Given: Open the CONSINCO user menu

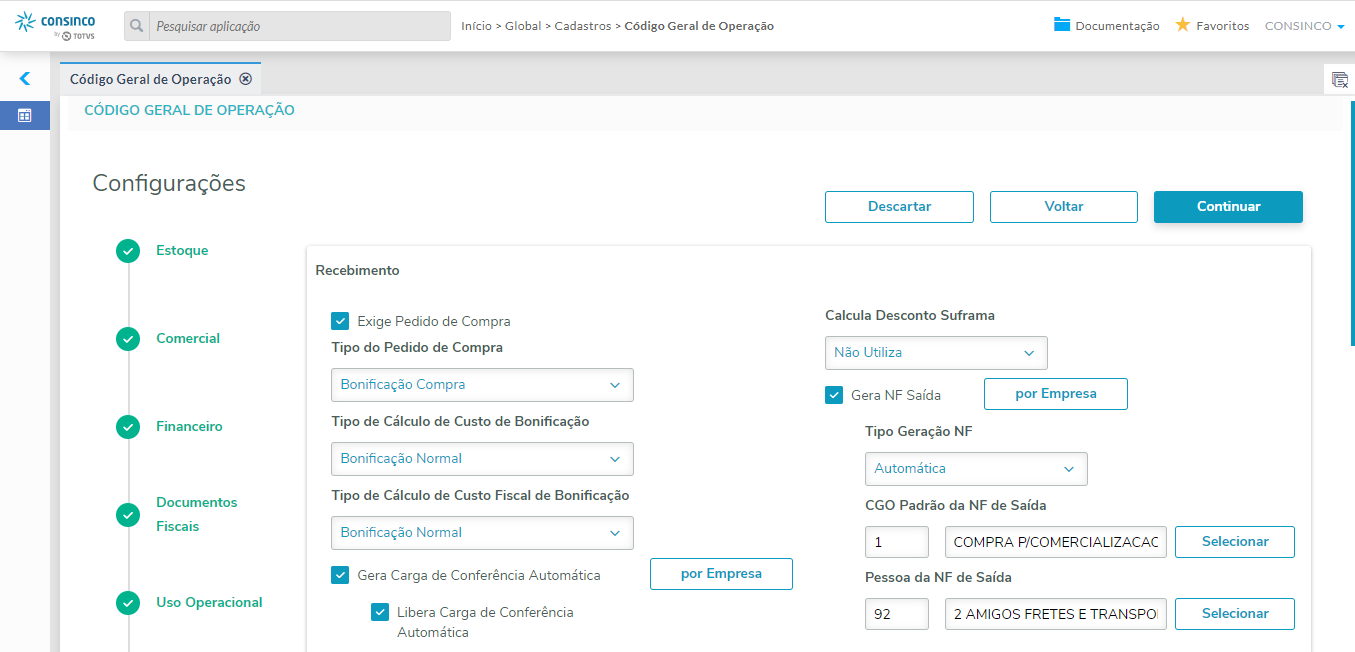Looking at the screenshot, I should (x=1304, y=26).
